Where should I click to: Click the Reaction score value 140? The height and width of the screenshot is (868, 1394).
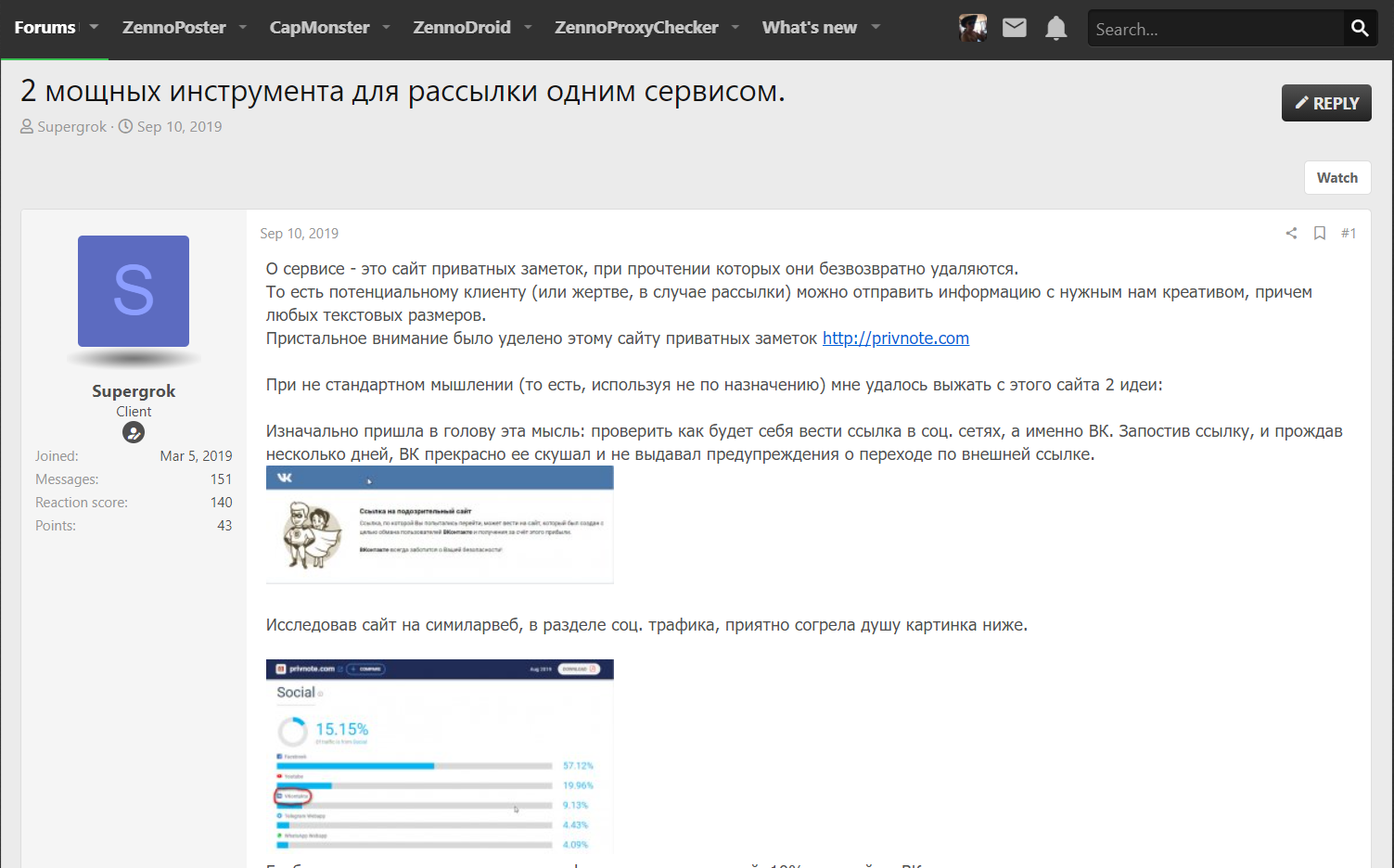pyautogui.click(x=221, y=503)
